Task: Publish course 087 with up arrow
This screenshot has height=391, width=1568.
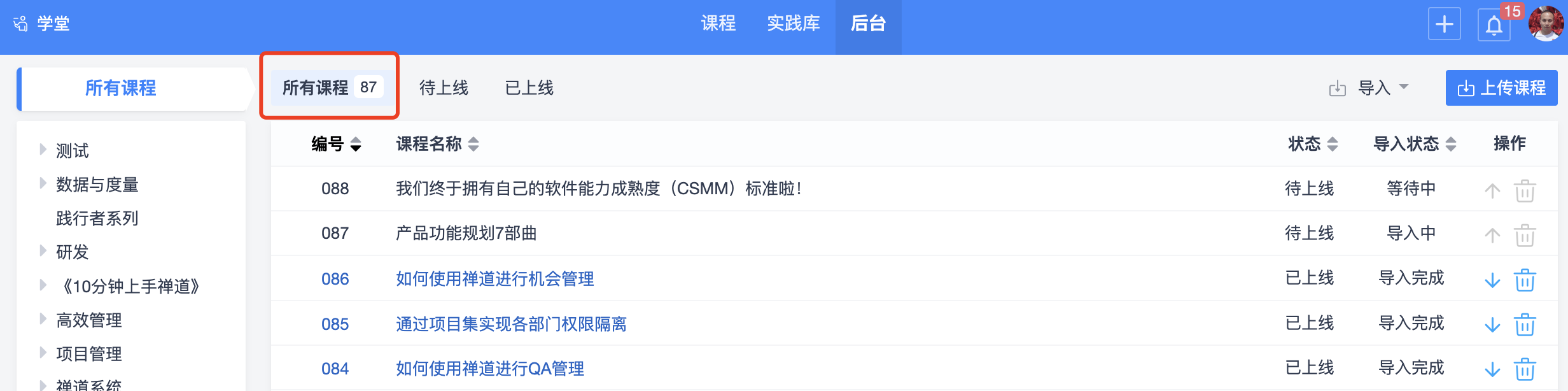Action: [x=1492, y=235]
